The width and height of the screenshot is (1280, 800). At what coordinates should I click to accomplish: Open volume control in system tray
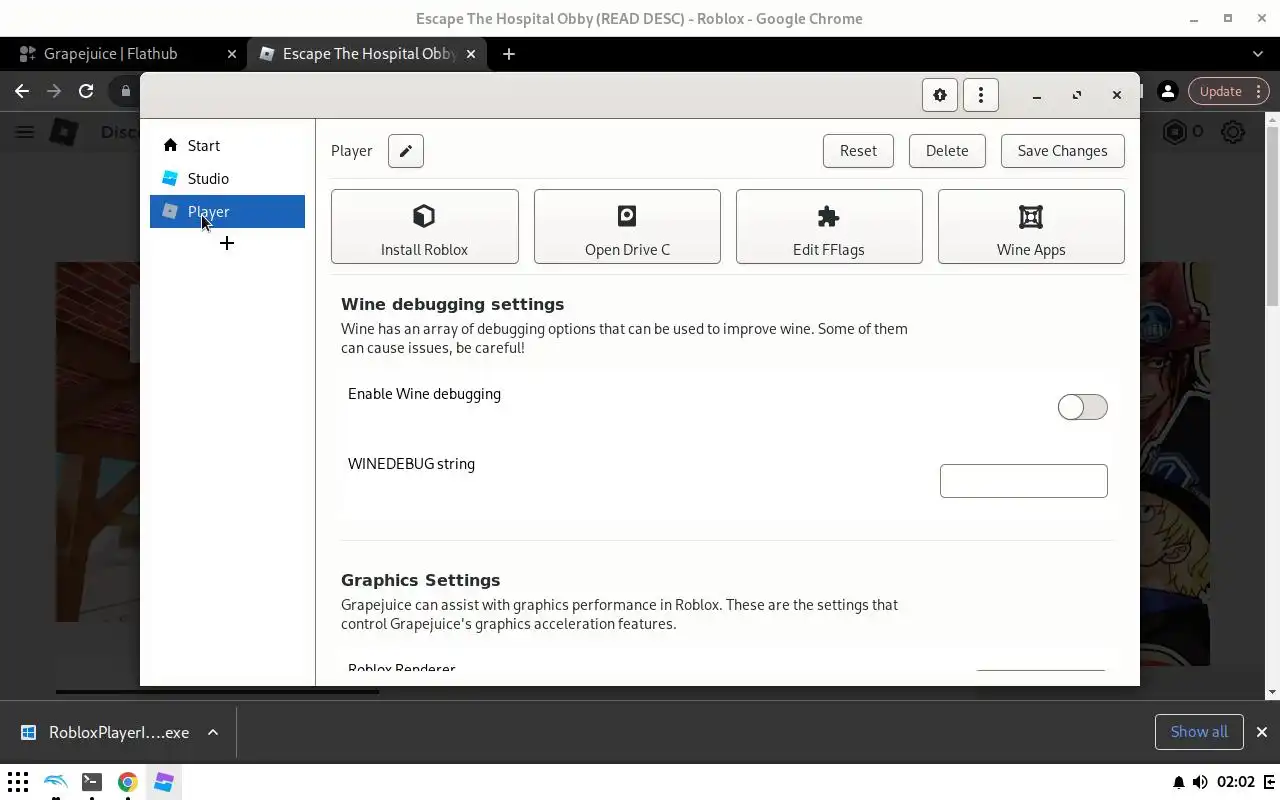pyautogui.click(x=1200, y=782)
